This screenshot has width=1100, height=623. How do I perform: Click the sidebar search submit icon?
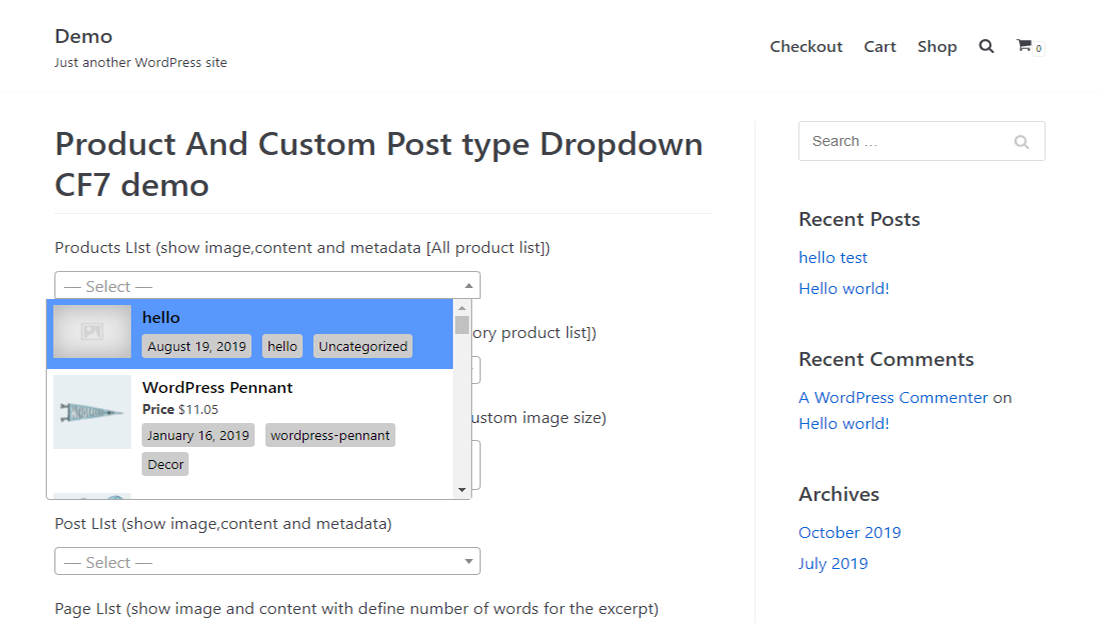click(x=1021, y=142)
